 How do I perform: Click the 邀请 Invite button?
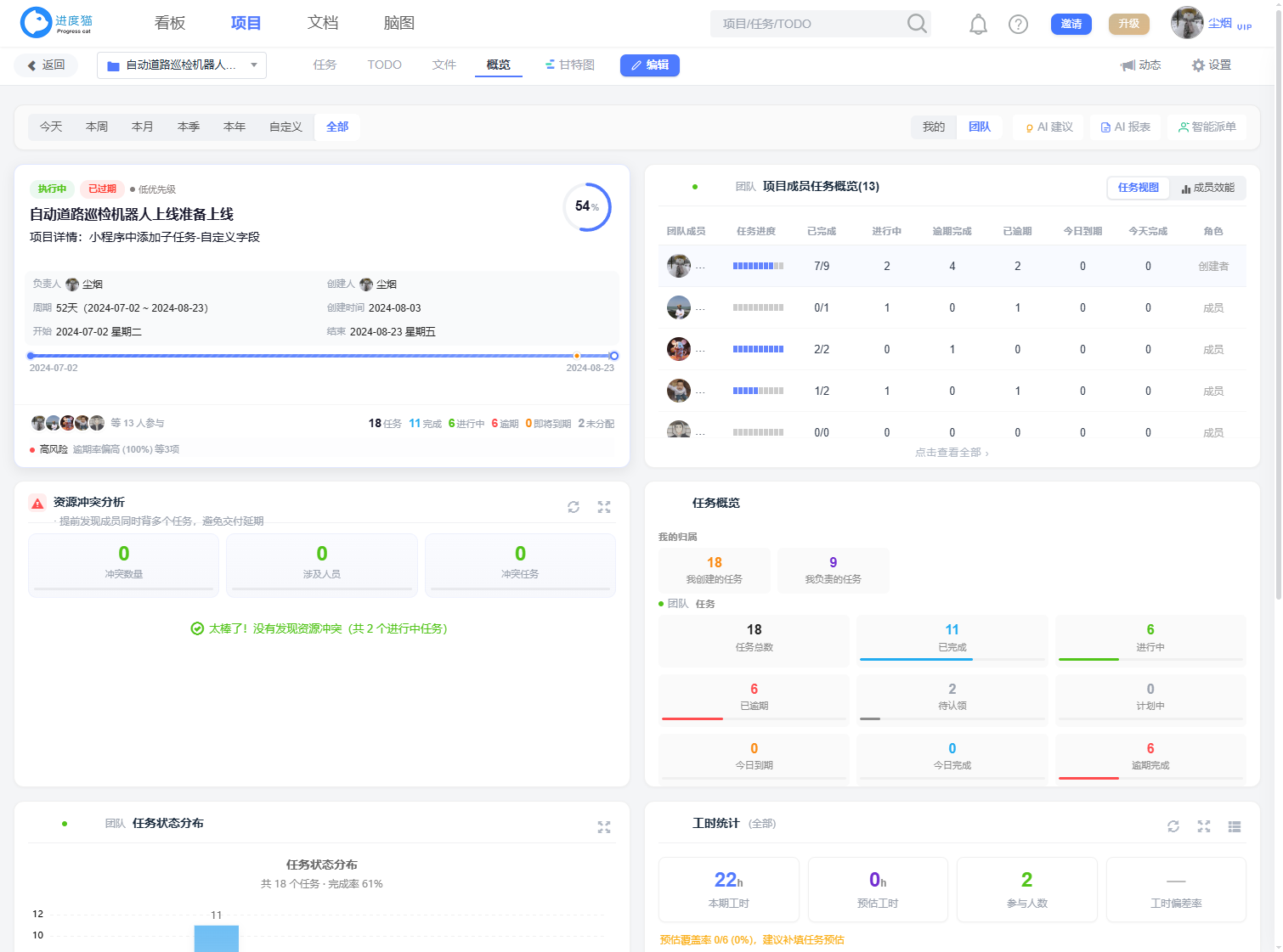(1071, 24)
